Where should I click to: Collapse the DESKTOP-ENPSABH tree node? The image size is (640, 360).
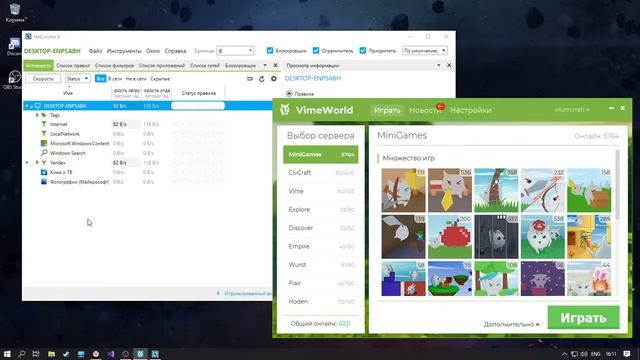[31, 106]
